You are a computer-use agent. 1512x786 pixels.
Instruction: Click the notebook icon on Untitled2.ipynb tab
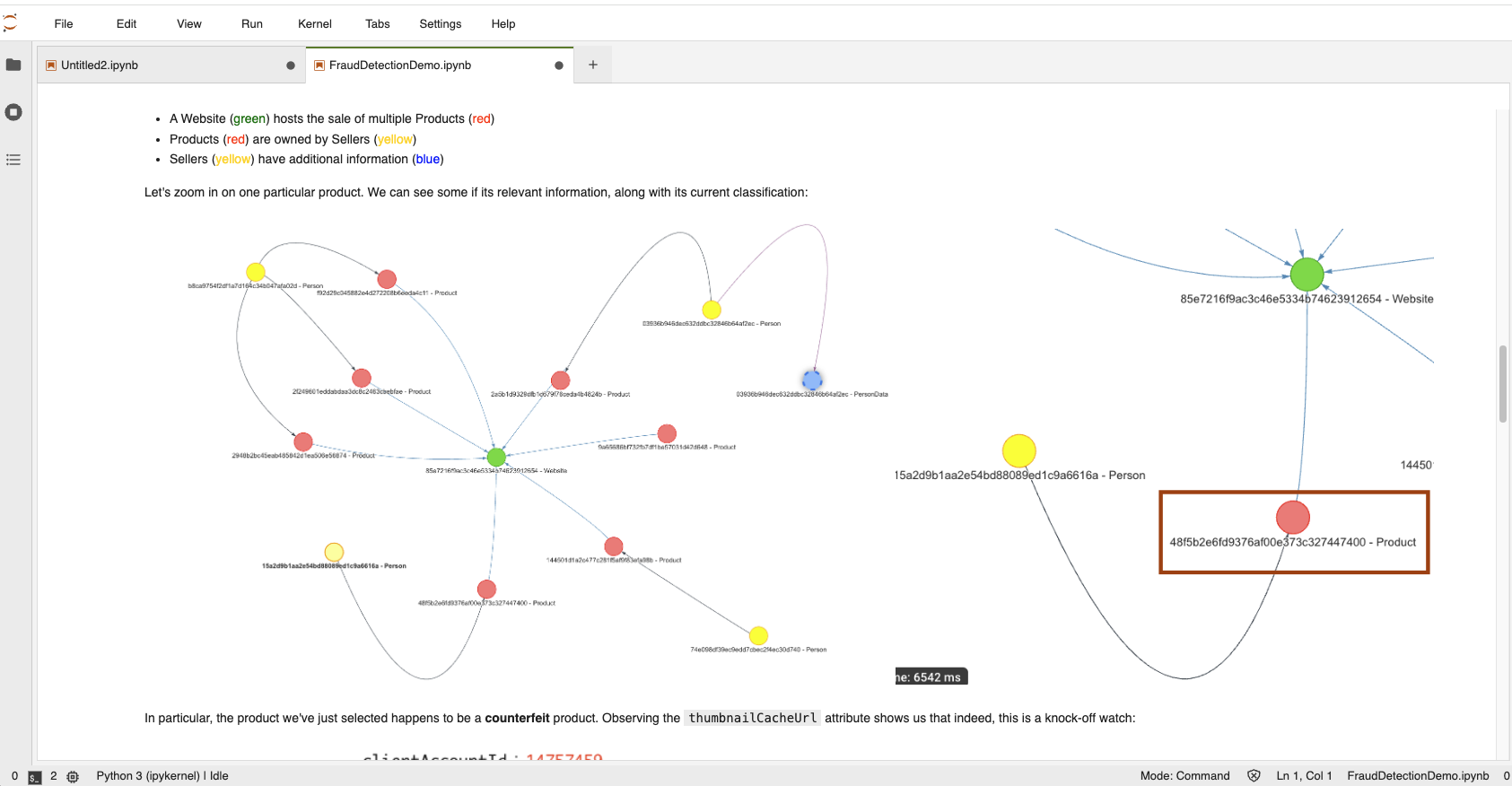point(51,65)
